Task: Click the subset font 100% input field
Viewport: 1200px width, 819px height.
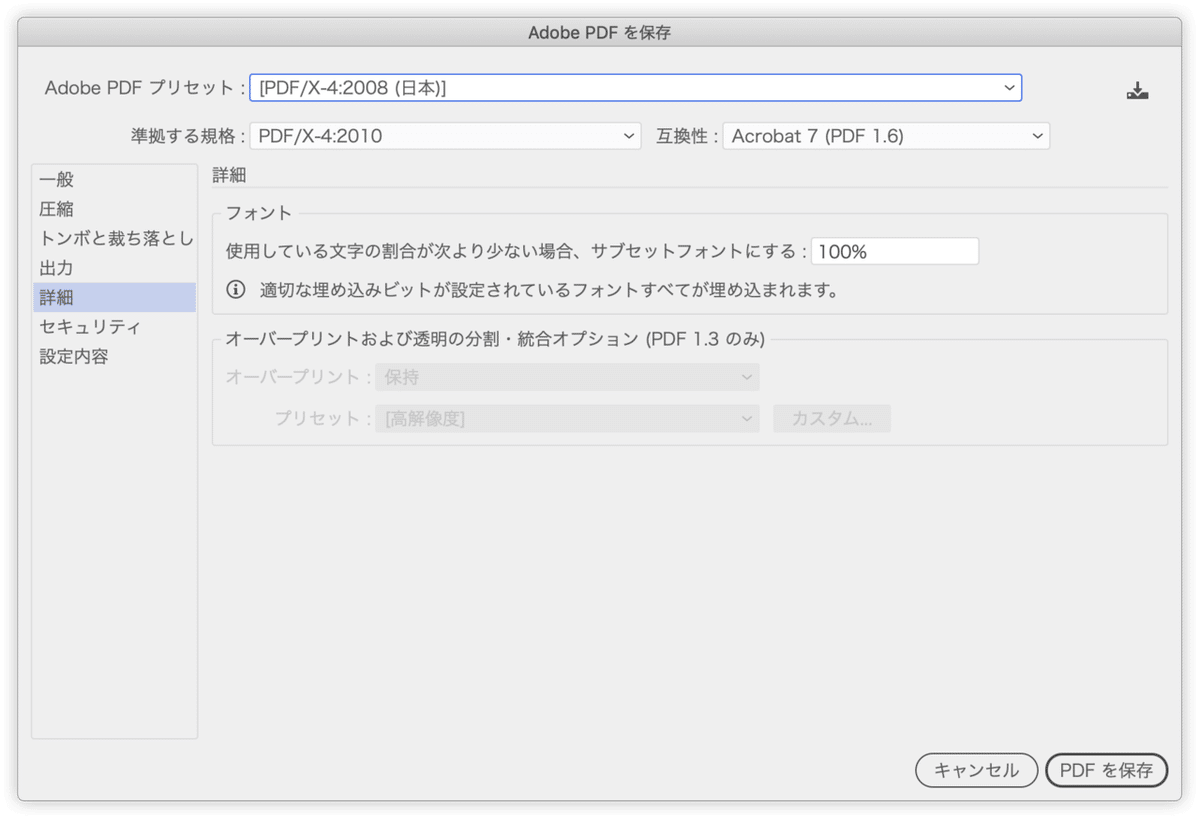Action: 895,251
